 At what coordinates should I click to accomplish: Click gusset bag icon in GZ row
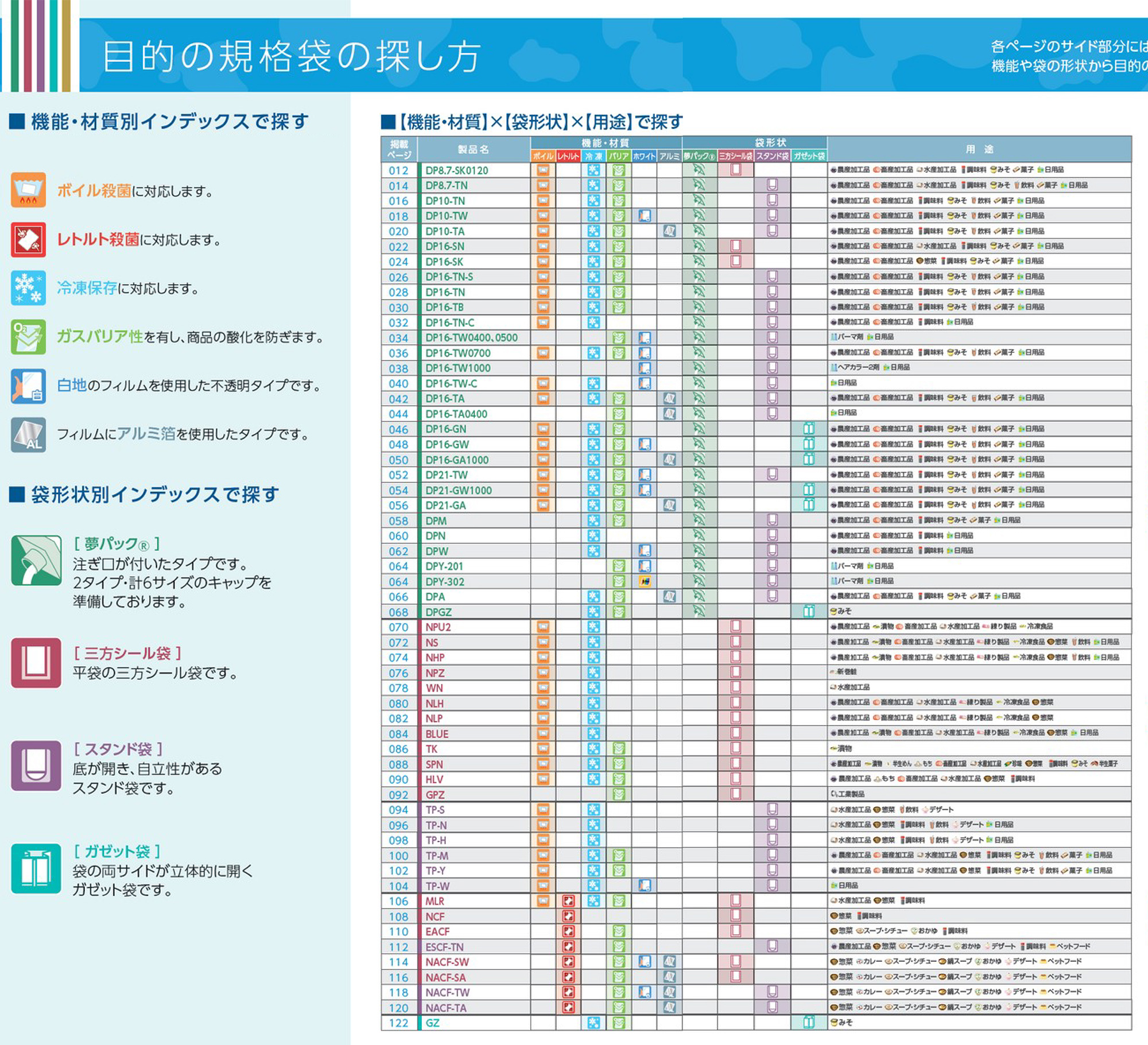click(x=809, y=1023)
